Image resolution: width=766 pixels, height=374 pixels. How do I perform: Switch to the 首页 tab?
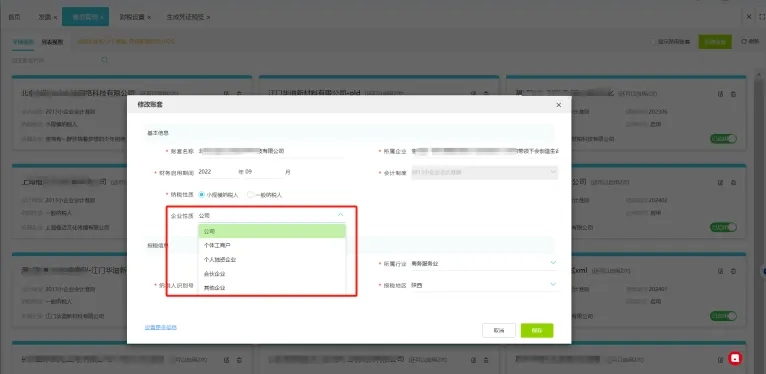15,17
